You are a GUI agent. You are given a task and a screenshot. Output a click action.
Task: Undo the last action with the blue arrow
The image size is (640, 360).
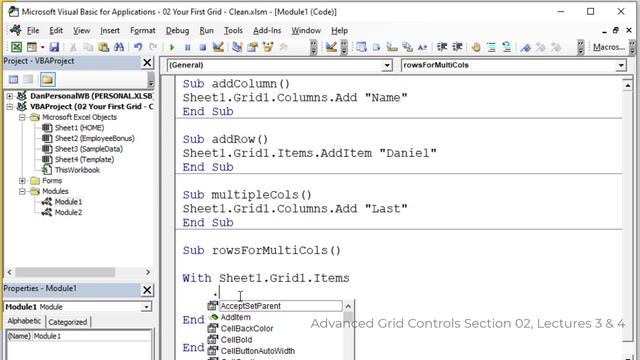[138, 47]
